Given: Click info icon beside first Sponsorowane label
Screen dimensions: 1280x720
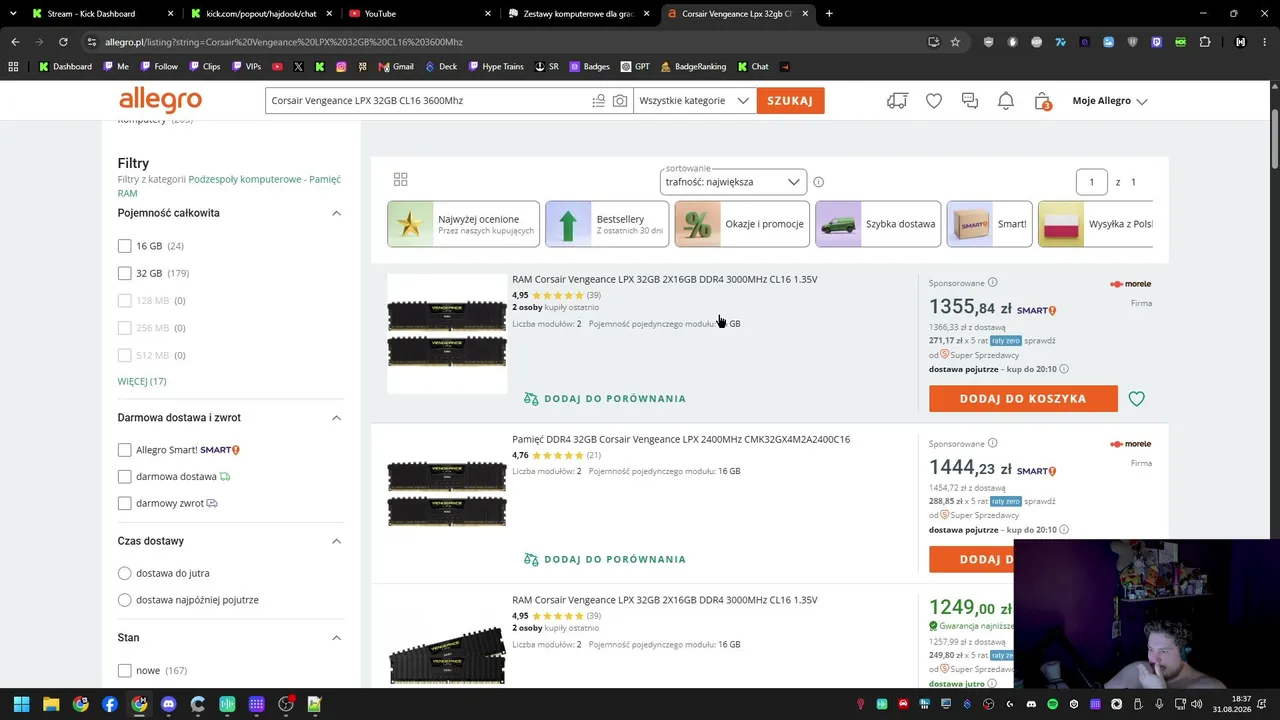Looking at the screenshot, I should (992, 283).
